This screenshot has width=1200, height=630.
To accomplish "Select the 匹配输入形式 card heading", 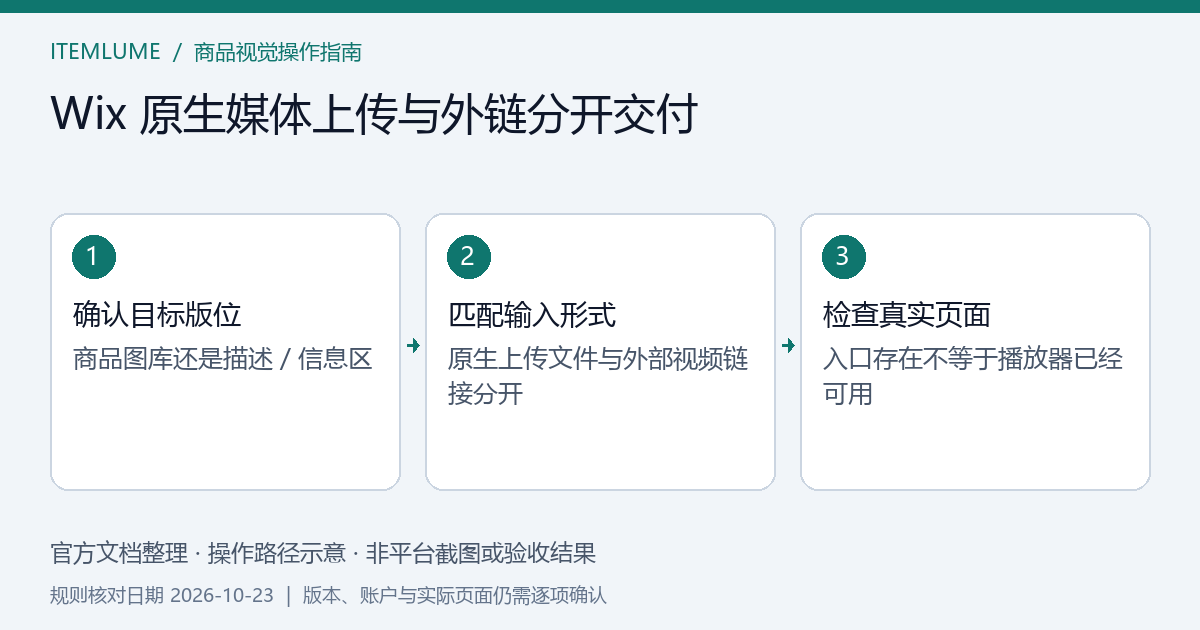I will (532, 315).
